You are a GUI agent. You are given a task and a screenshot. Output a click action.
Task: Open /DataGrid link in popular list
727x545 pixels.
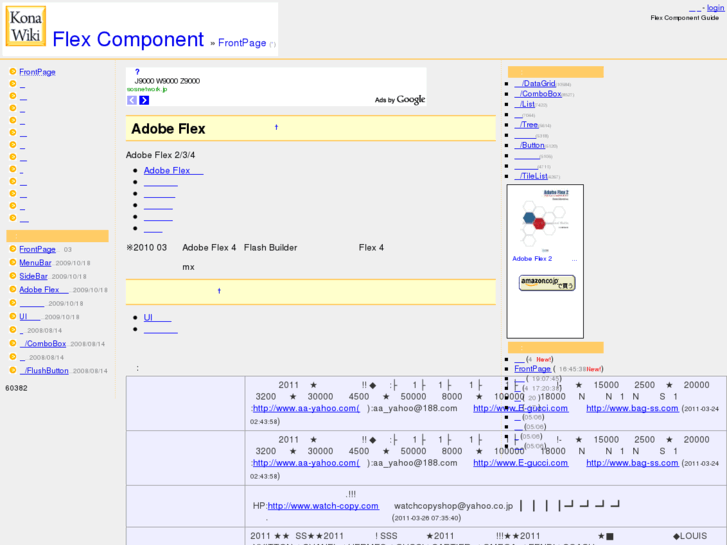(x=535, y=83)
